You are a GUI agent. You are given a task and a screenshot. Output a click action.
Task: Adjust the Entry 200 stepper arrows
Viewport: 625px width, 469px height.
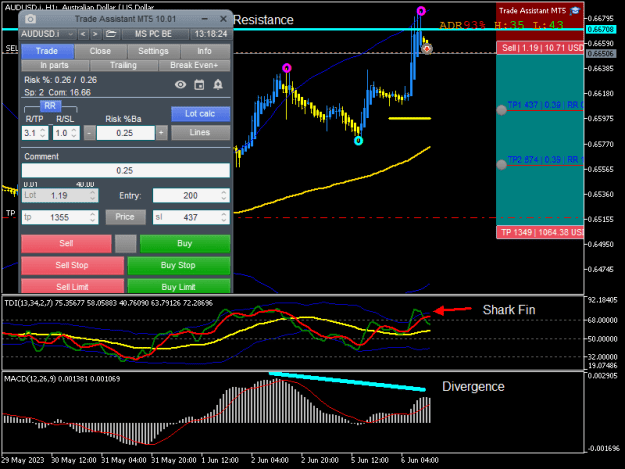coord(224,195)
